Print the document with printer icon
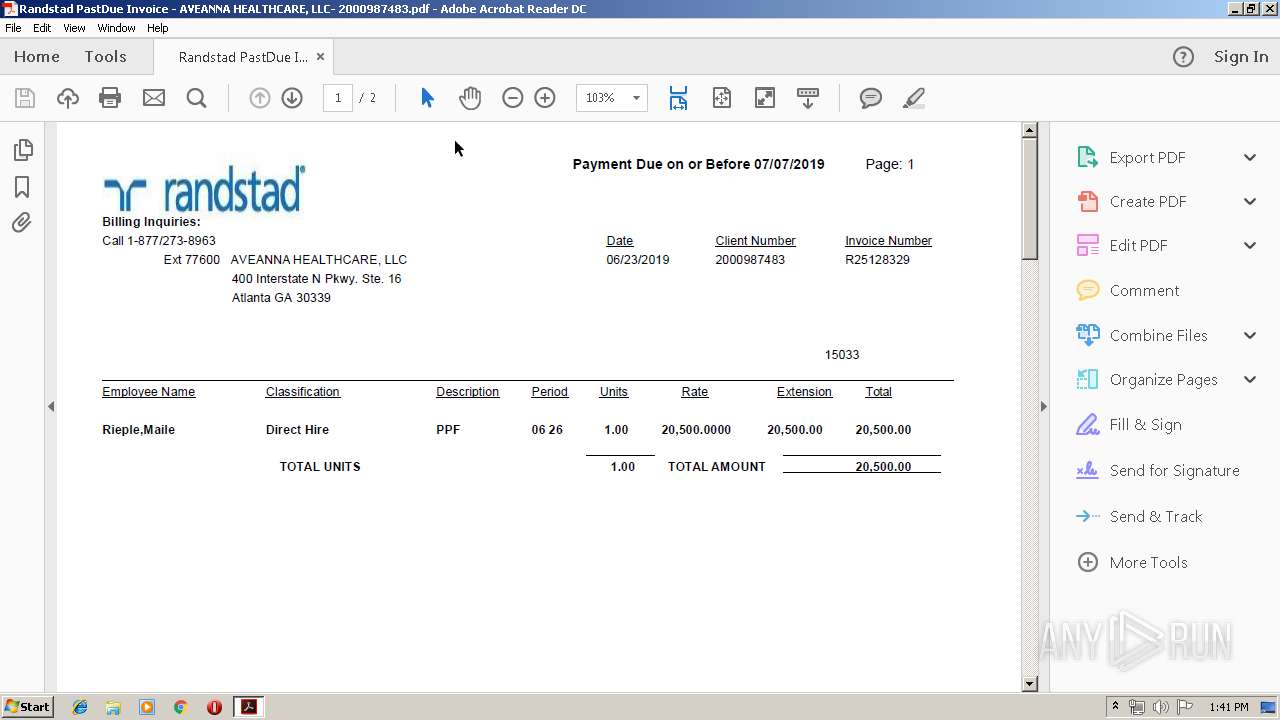The width and height of the screenshot is (1280, 720). pyautogui.click(x=110, y=98)
